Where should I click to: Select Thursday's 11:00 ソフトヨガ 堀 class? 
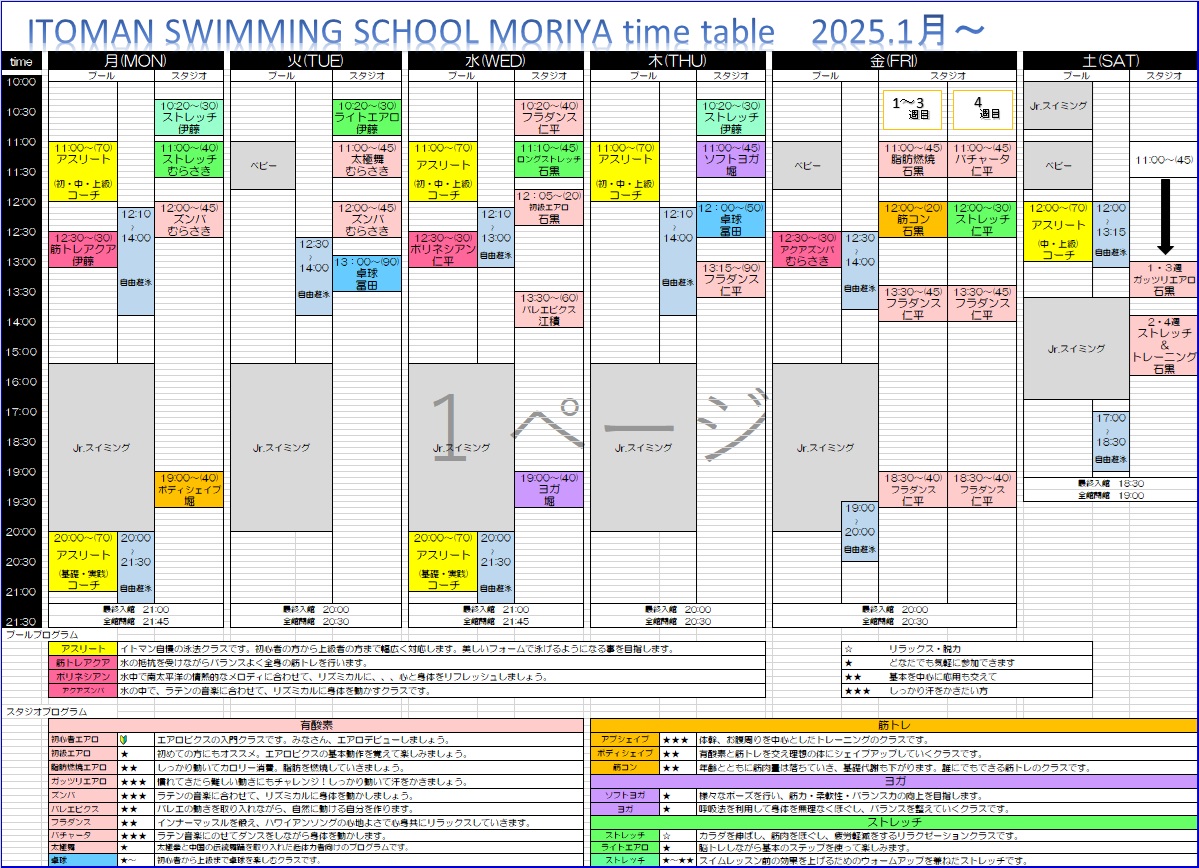(731, 159)
